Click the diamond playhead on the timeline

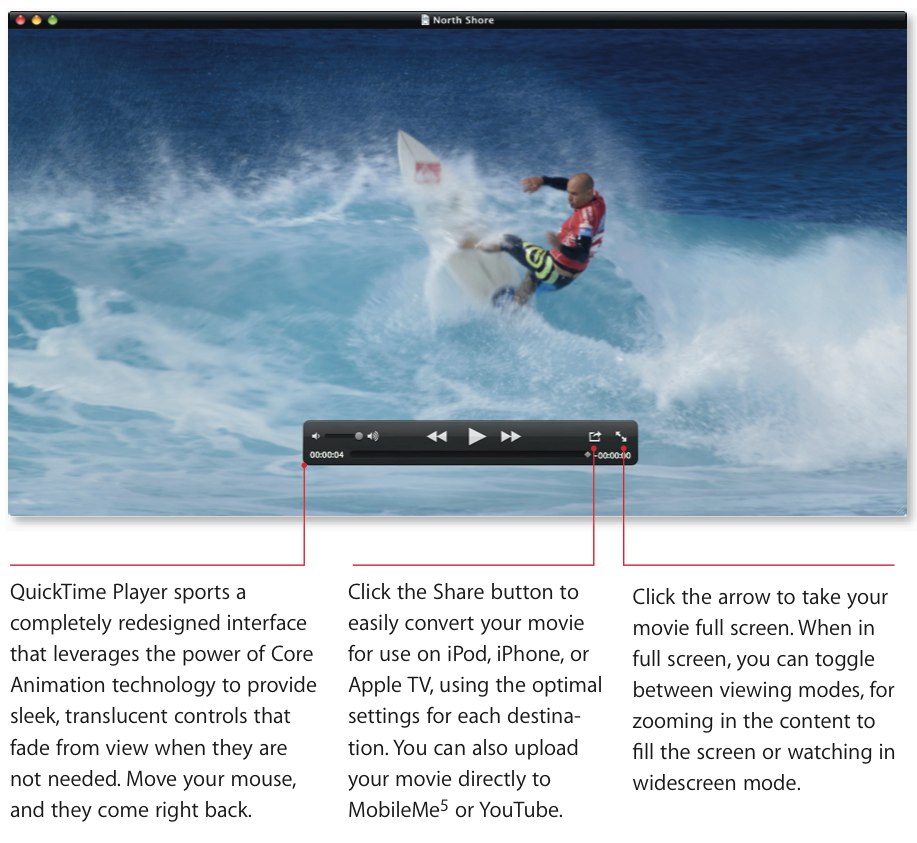[x=588, y=455]
